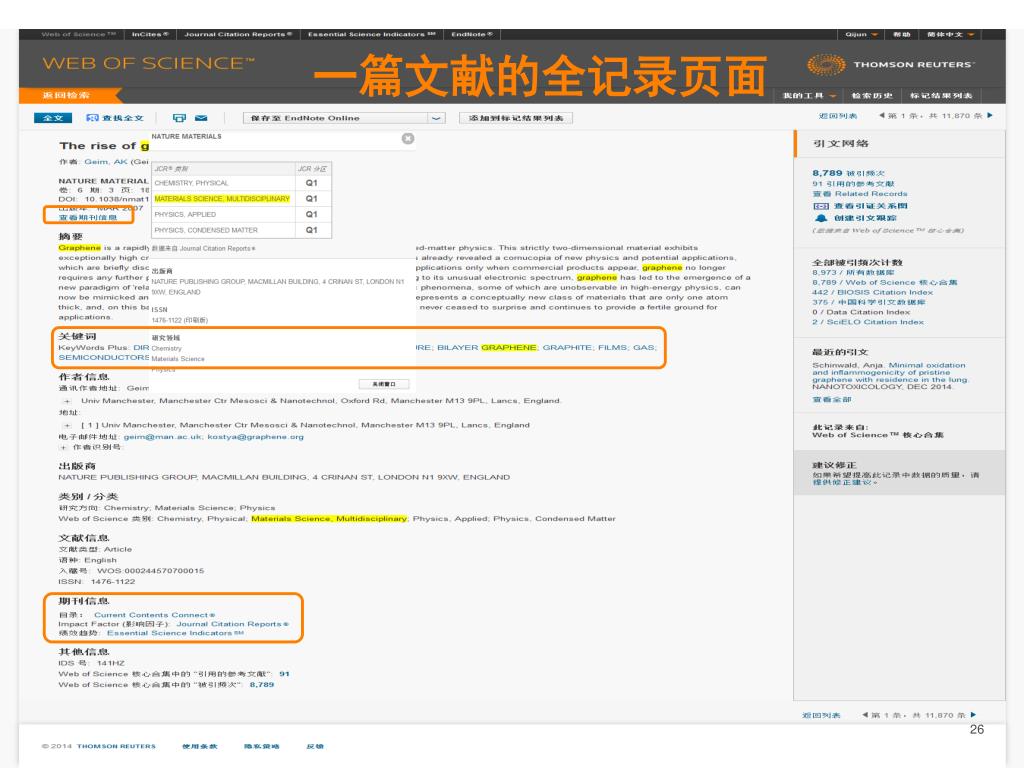Open the Essential Science Indicators tab
The width and height of the screenshot is (1024, 768).
click(x=371, y=35)
